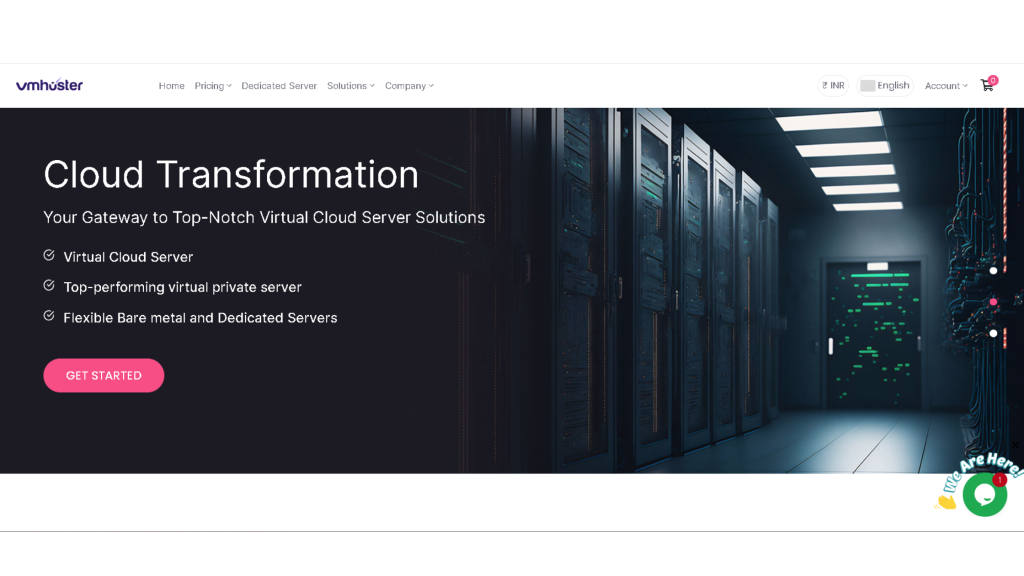Switch to the third hero slide dot
The width and height of the screenshot is (1024, 576).
click(x=993, y=333)
